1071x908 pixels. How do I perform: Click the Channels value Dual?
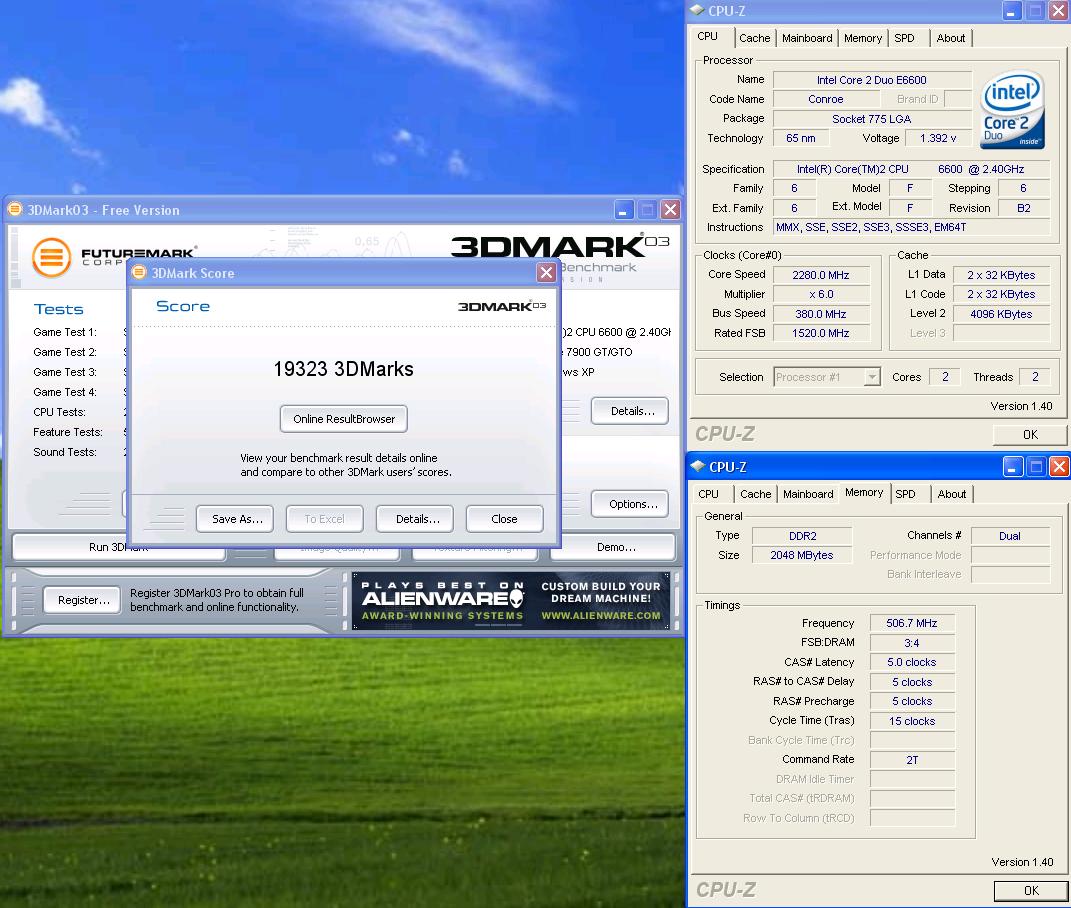(1010, 536)
